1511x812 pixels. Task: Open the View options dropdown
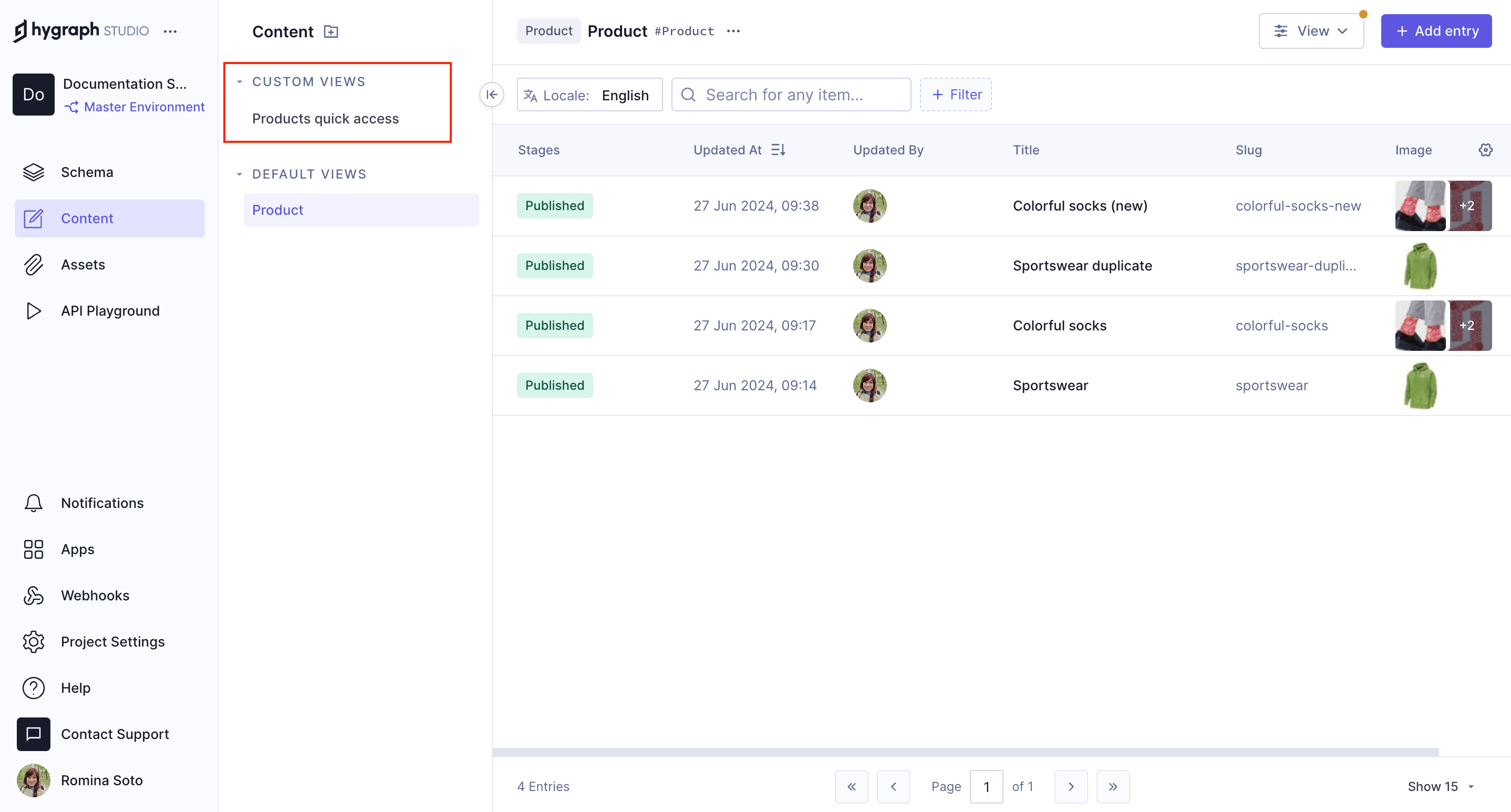[1310, 31]
